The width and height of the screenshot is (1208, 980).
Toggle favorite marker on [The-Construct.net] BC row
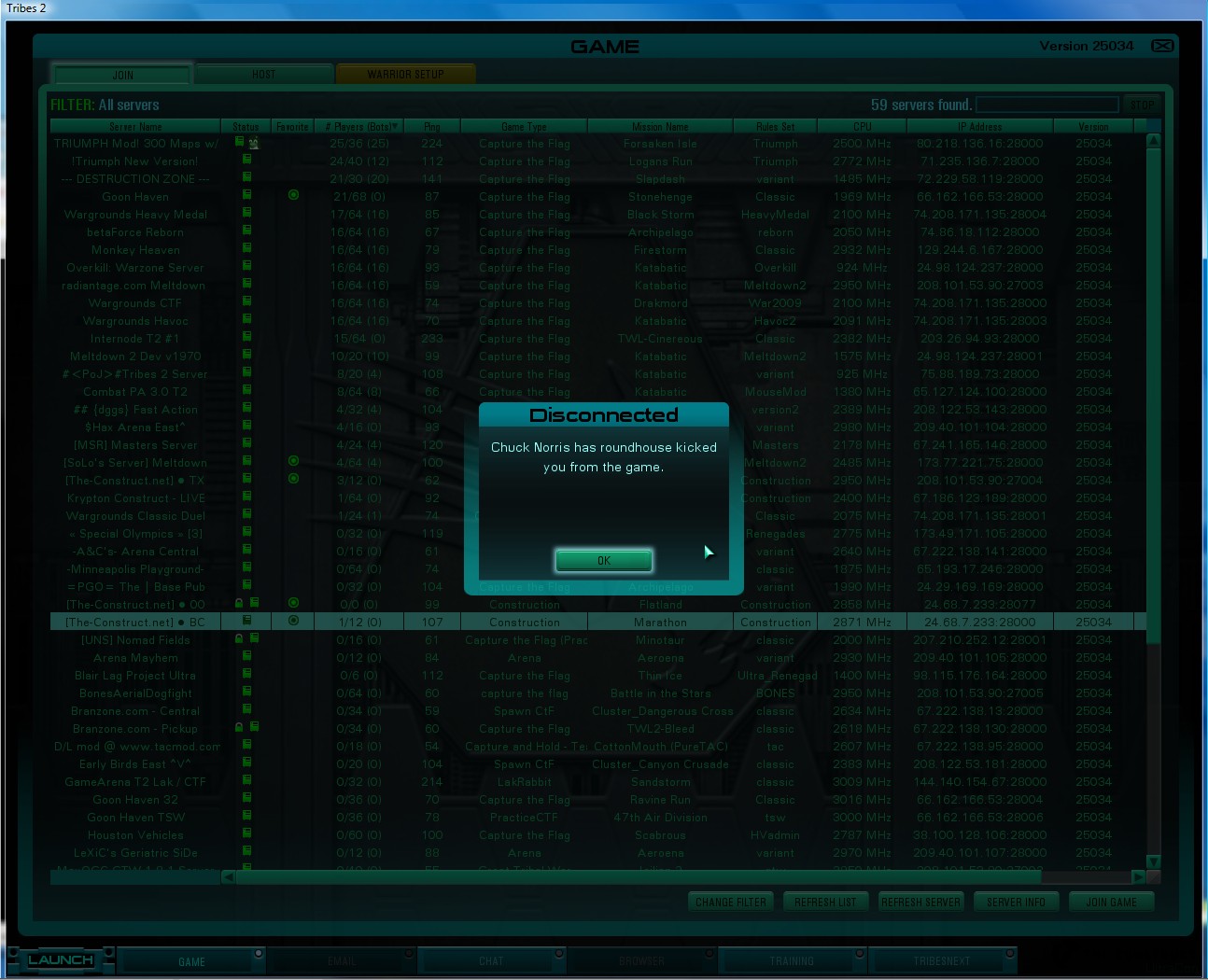coord(293,621)
